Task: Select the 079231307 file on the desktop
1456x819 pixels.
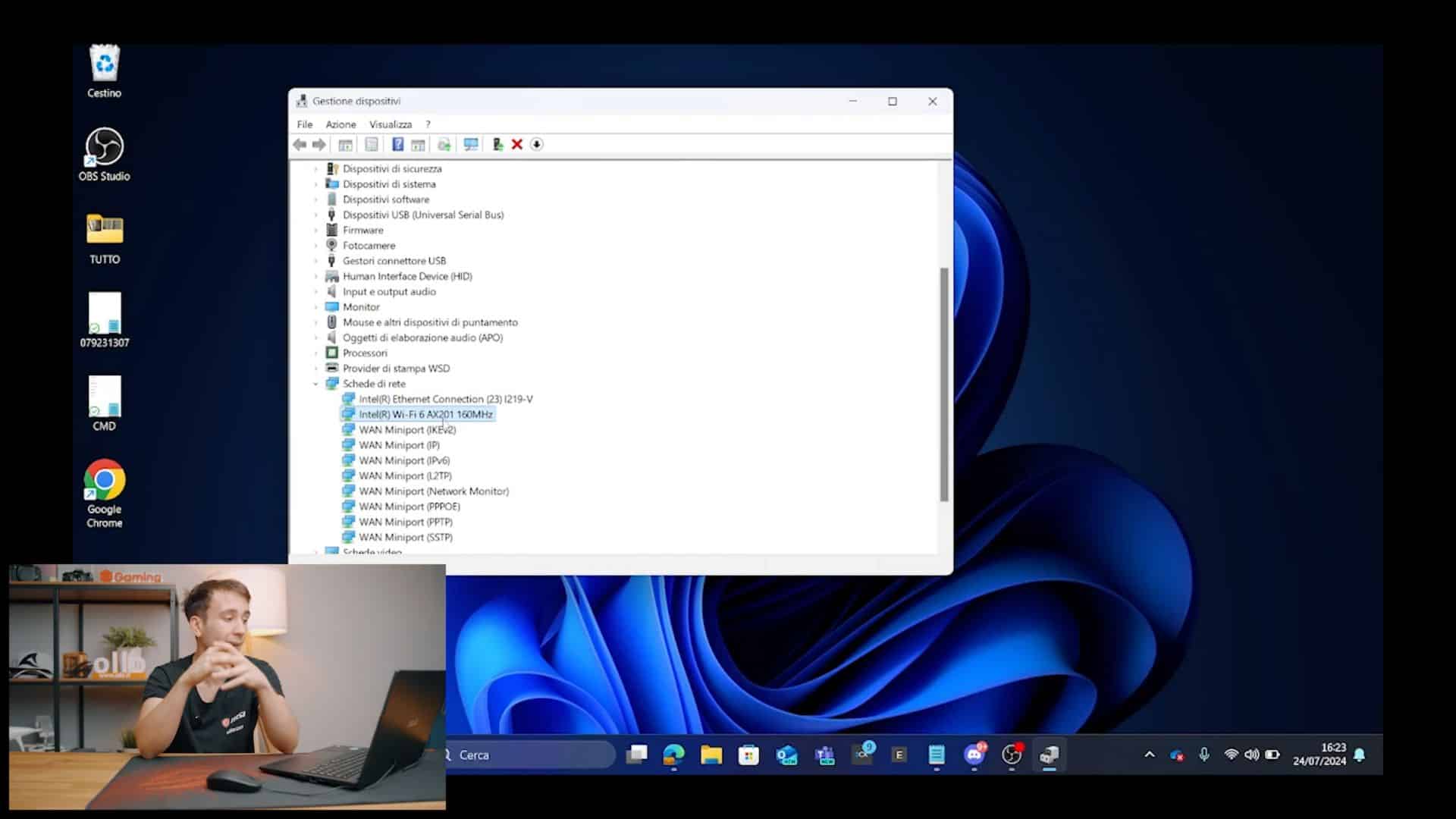Action: [x=104, y=321]
